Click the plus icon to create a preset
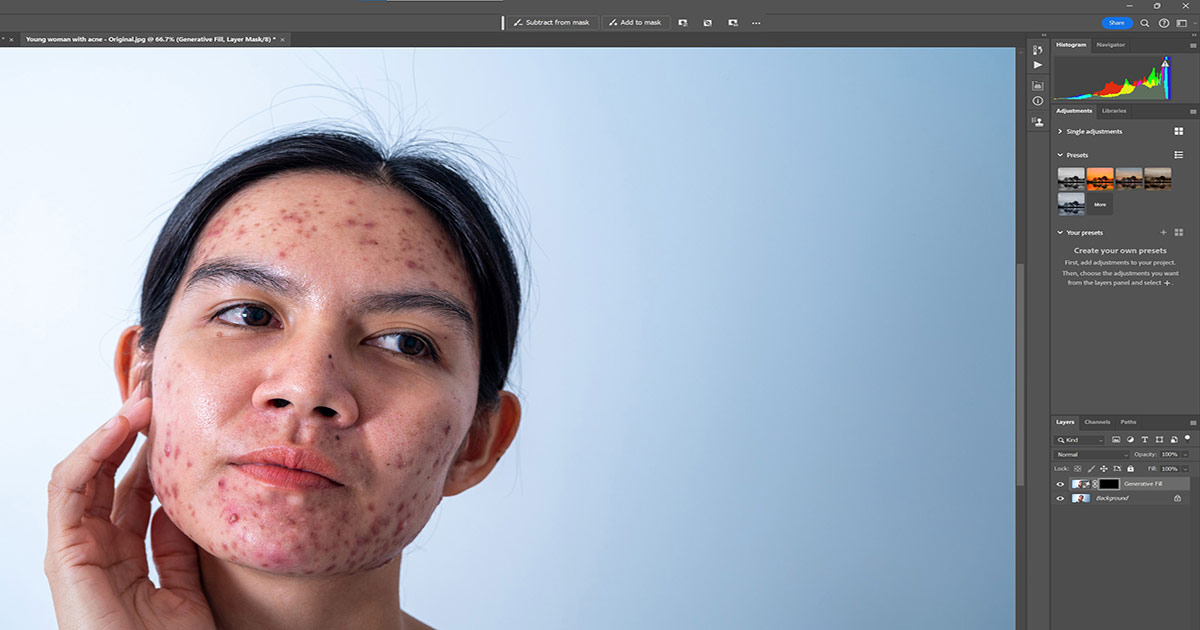The width and height of the screenshot is (1200, 630). pos(1163,231)
